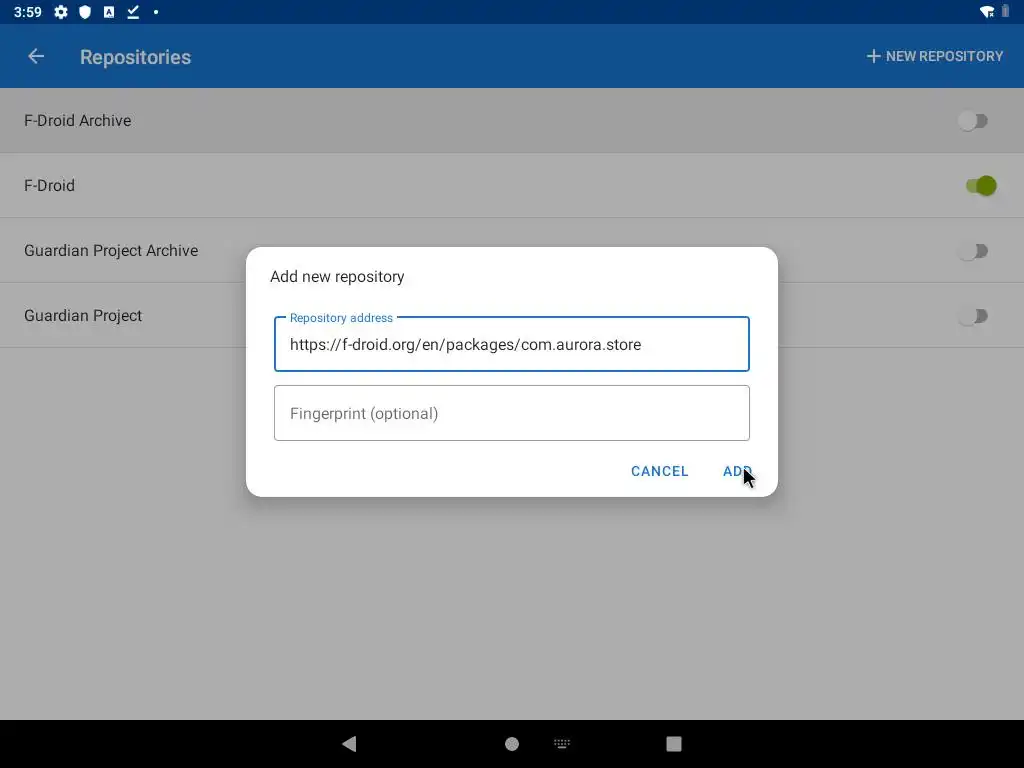Screen dimensions: 1024x768
Task: Tap the shield icon in status bar
Action: point(85,12)
